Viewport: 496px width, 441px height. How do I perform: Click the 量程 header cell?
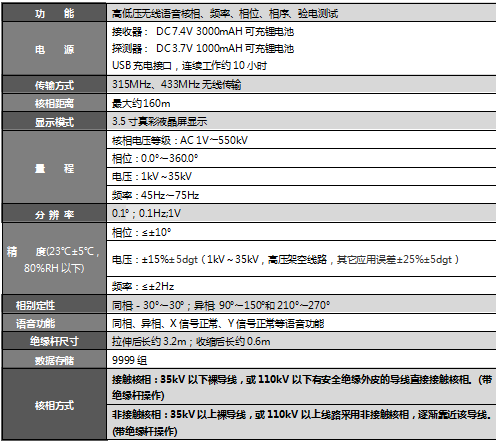click(x=54, y=167)
